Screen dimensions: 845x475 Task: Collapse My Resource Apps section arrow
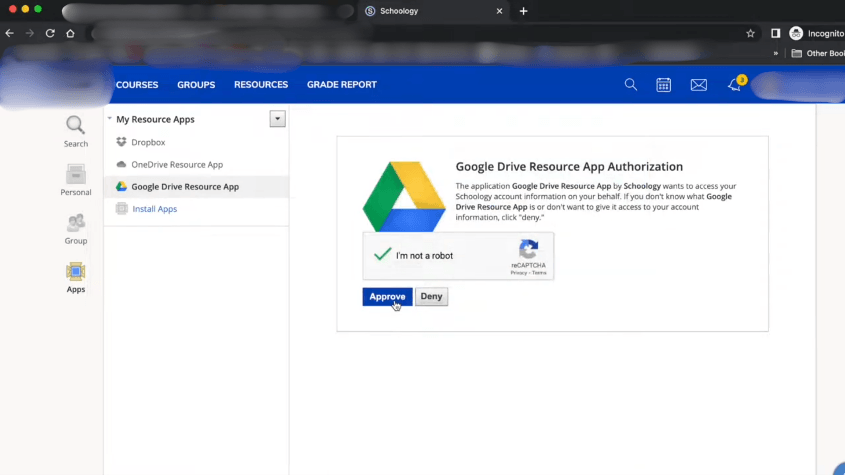(109, 119)
